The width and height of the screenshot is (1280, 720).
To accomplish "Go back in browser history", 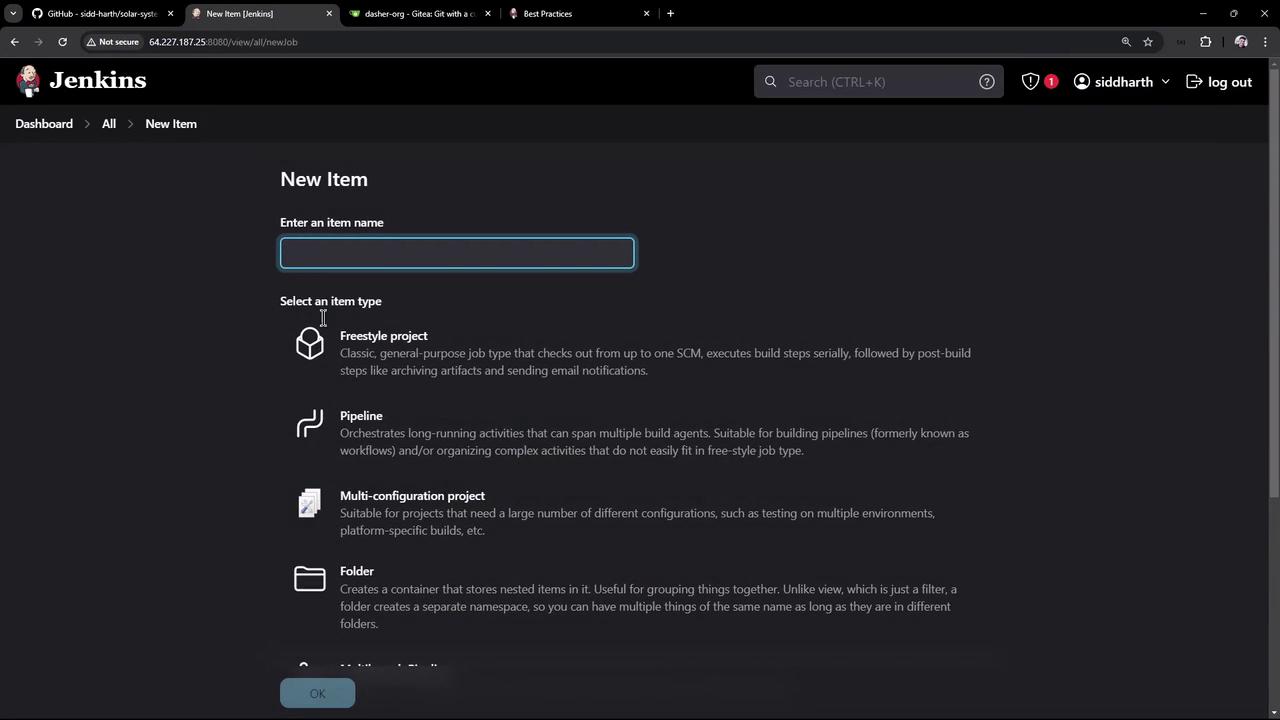I will tap(14, 42).
